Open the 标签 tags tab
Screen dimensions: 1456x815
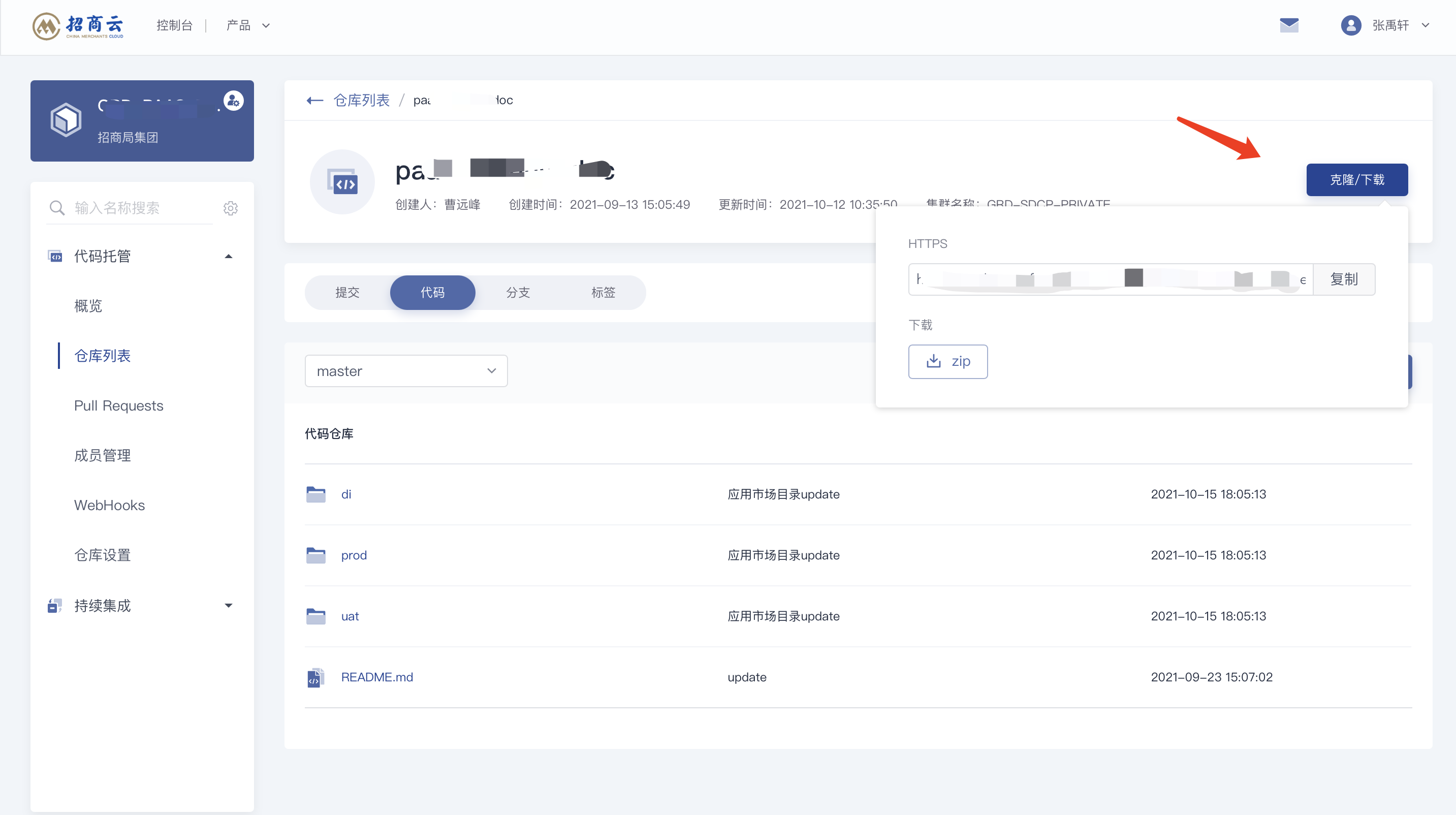click(603, 293)
